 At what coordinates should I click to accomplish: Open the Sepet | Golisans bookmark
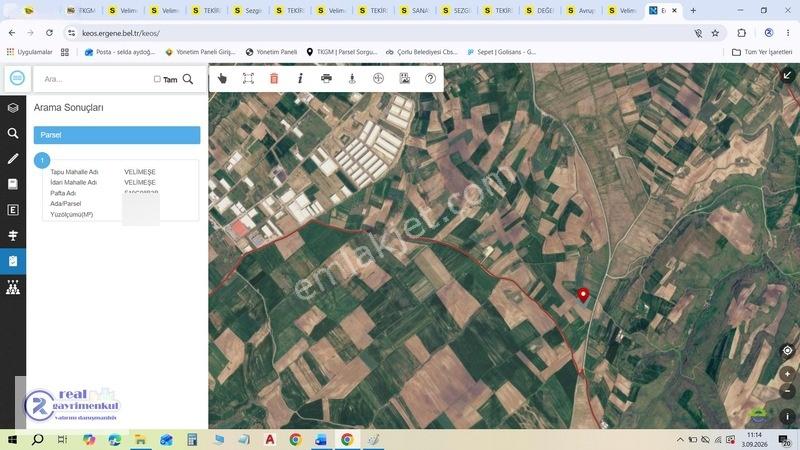(x=502, y=52)
